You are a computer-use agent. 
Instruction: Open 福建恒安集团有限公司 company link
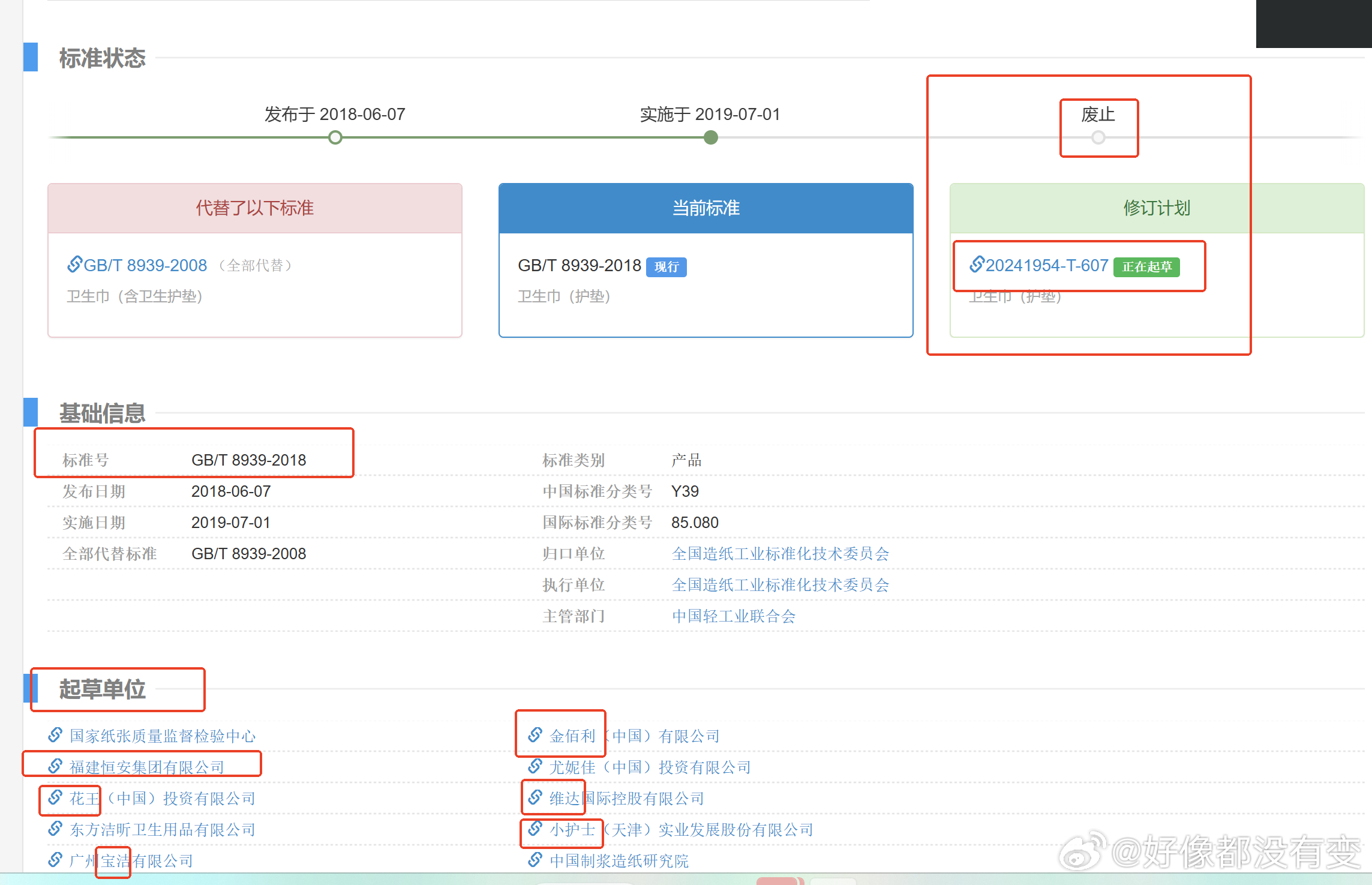pos(147,767)
